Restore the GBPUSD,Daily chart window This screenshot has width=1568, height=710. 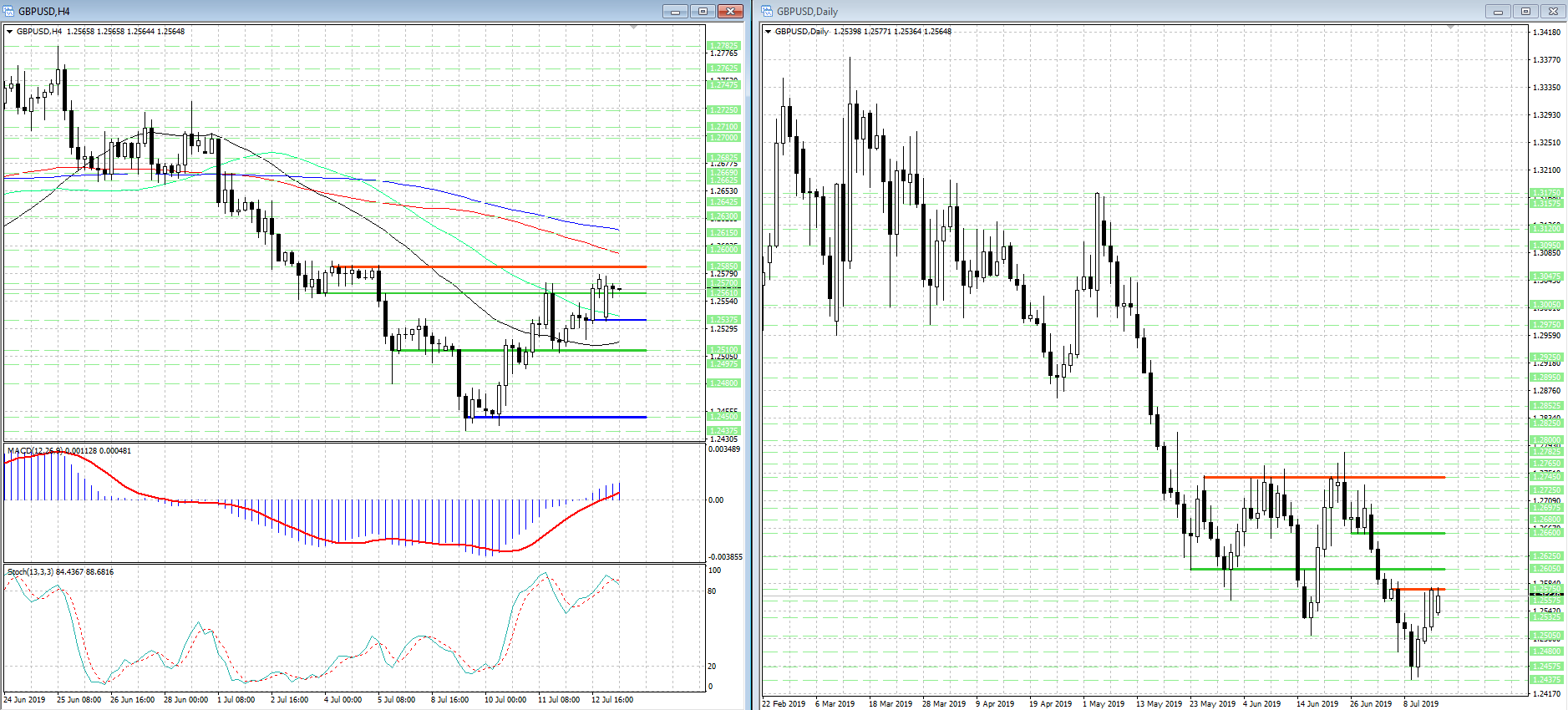pos(1525,11)
